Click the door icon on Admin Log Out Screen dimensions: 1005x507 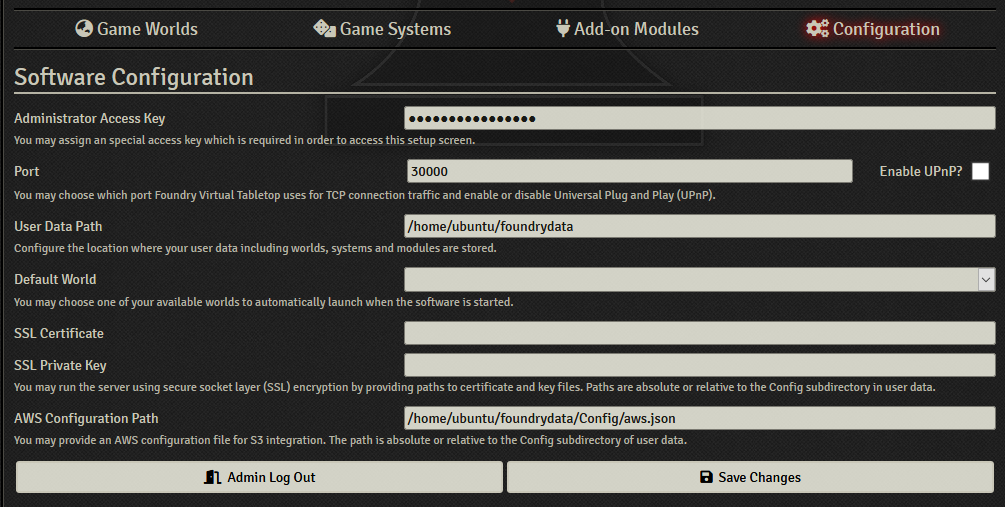212,477
